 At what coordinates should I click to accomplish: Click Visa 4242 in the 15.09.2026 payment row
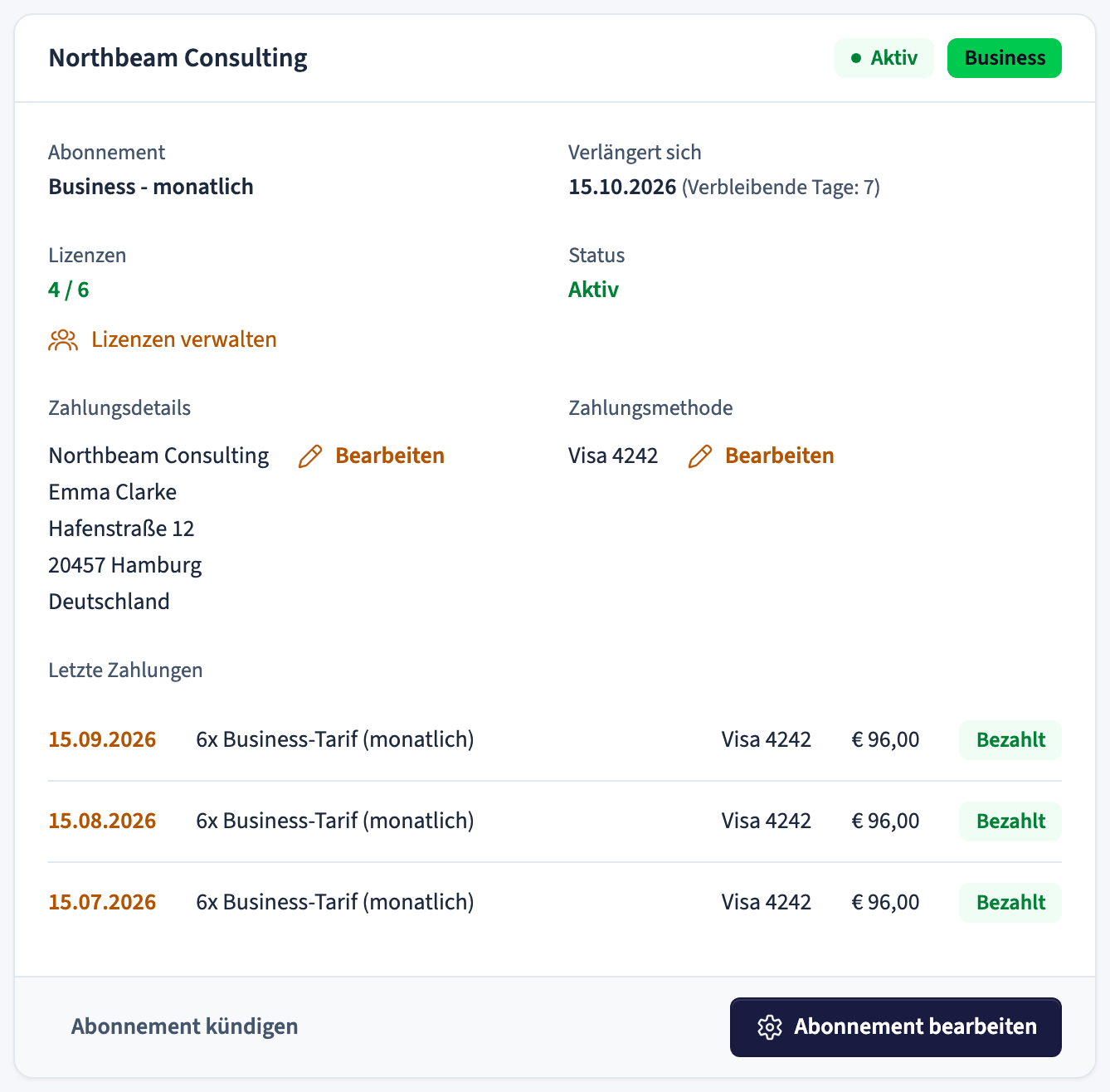click(767, 740)
